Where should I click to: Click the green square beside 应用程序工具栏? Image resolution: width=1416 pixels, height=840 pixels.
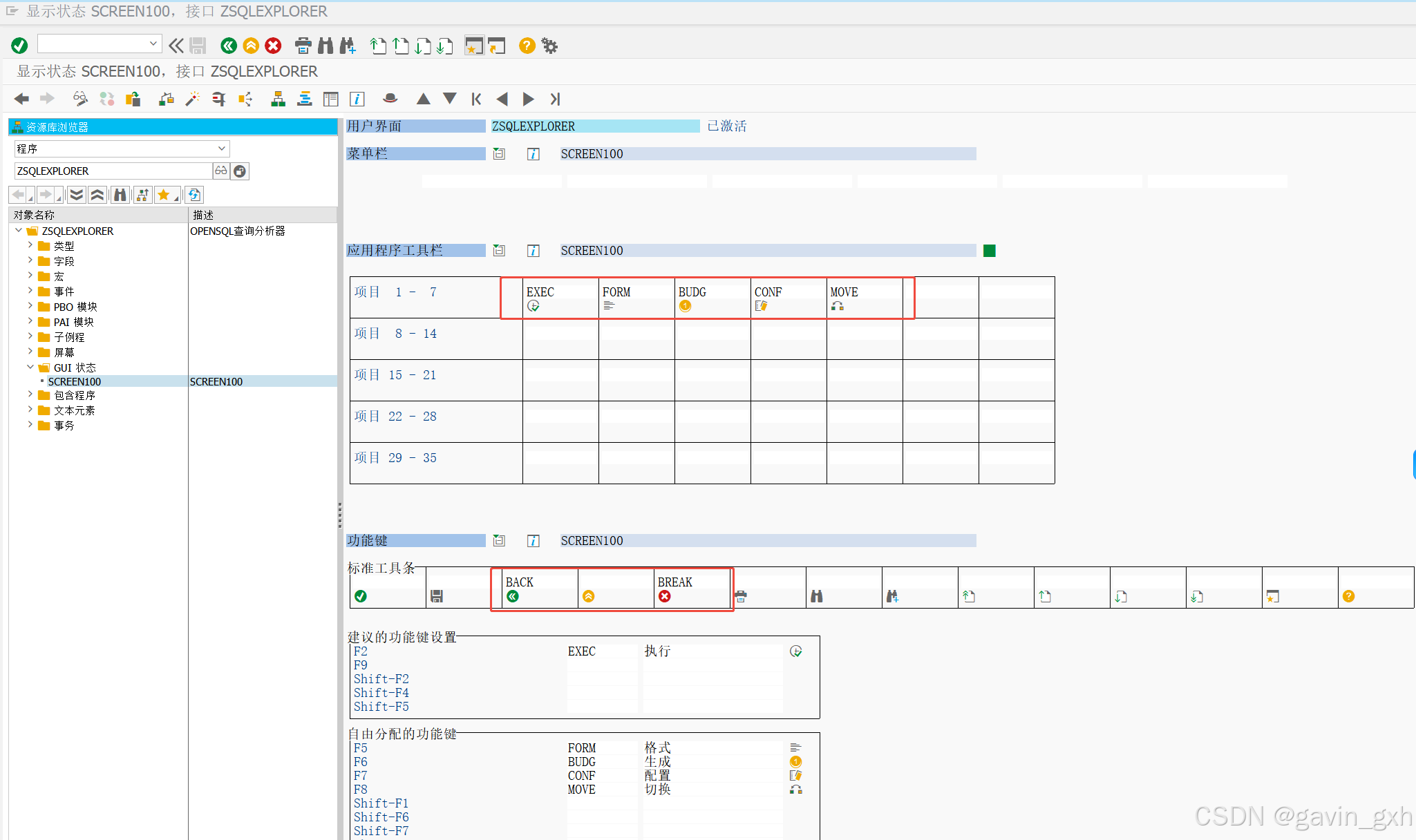[989, 250]
